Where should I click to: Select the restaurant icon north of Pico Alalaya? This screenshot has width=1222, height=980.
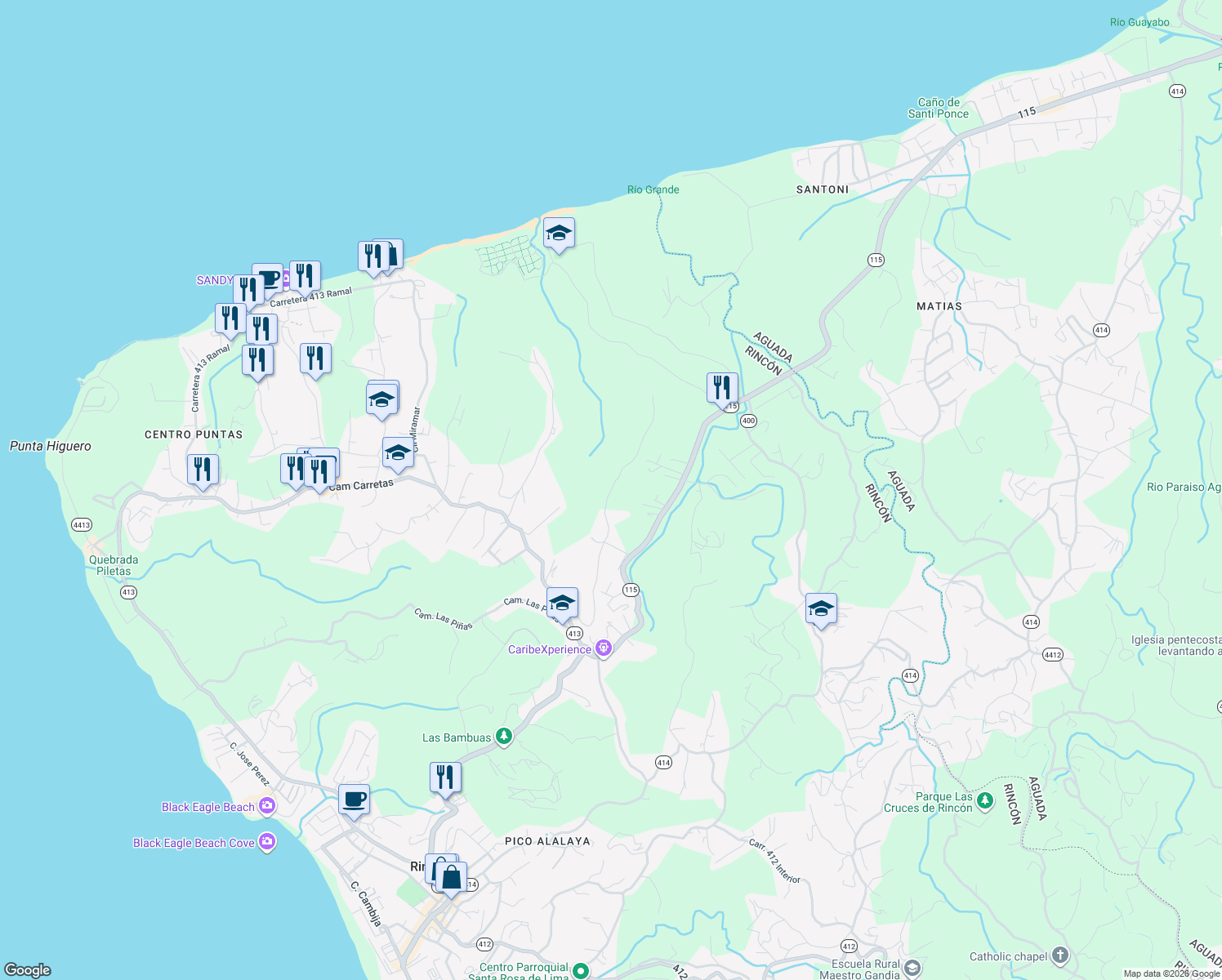pyautogui.click(x=445, y=776)
